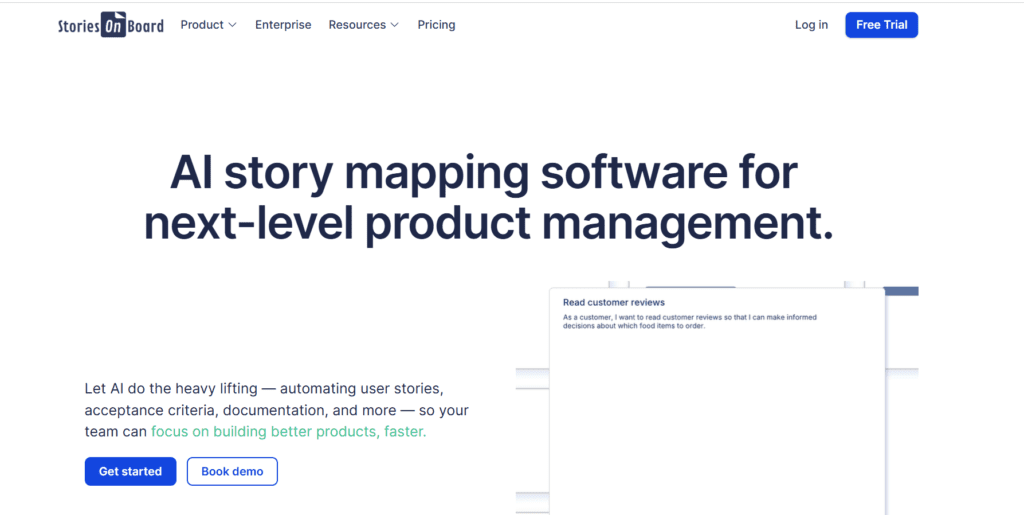Click the dark "On" box in logo
Screen dimensions: 1024x515
[x=113, y=26]
